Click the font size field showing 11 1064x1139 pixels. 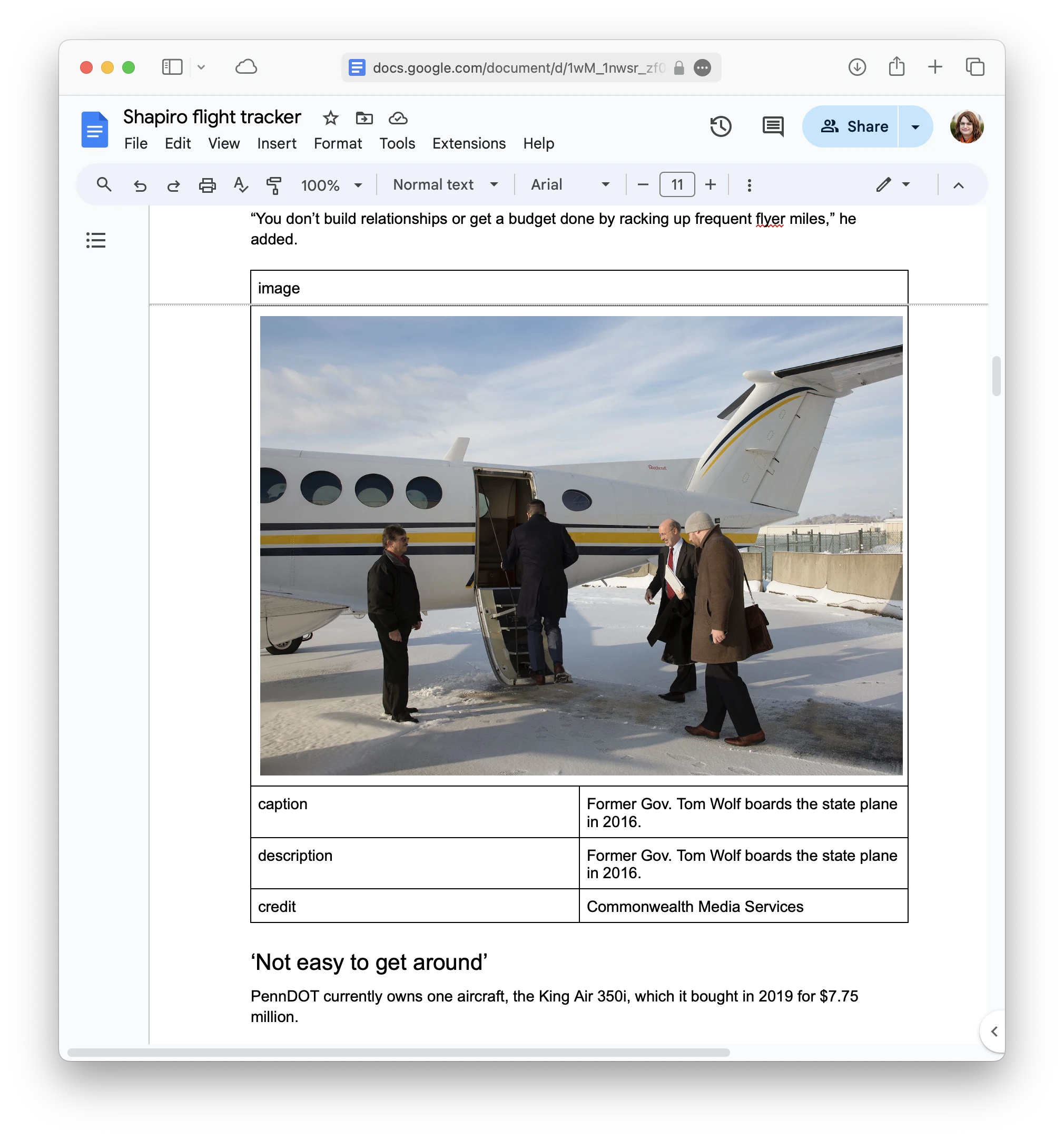677,184
